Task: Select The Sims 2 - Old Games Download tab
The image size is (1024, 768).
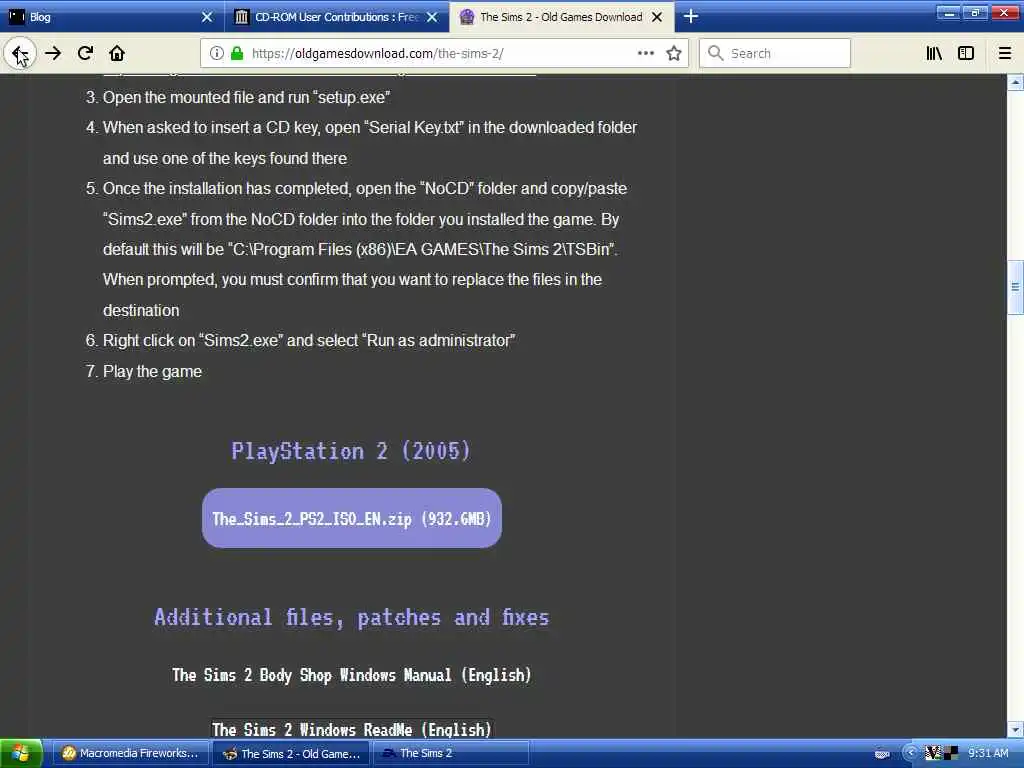Action: click(x=562, y=17)
